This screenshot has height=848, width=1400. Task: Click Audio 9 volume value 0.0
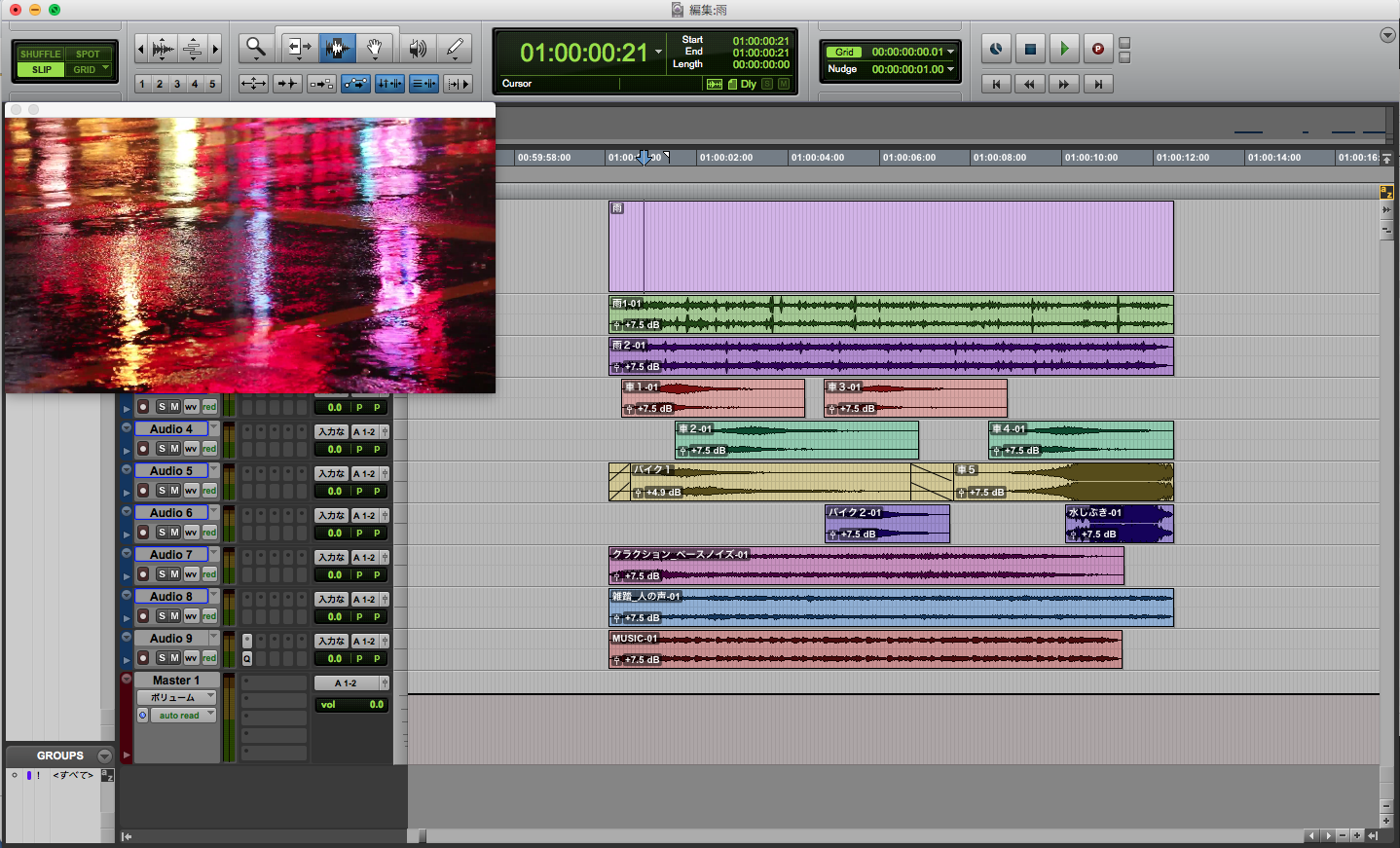[x=335, y=658]
